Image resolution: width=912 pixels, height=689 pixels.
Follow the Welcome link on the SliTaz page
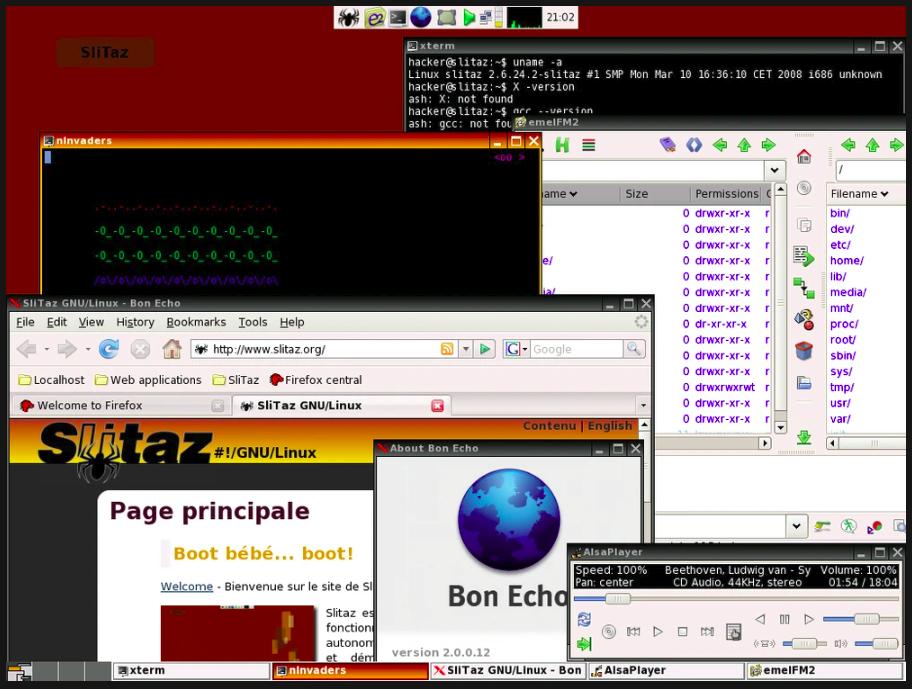(x=186, y=586)
